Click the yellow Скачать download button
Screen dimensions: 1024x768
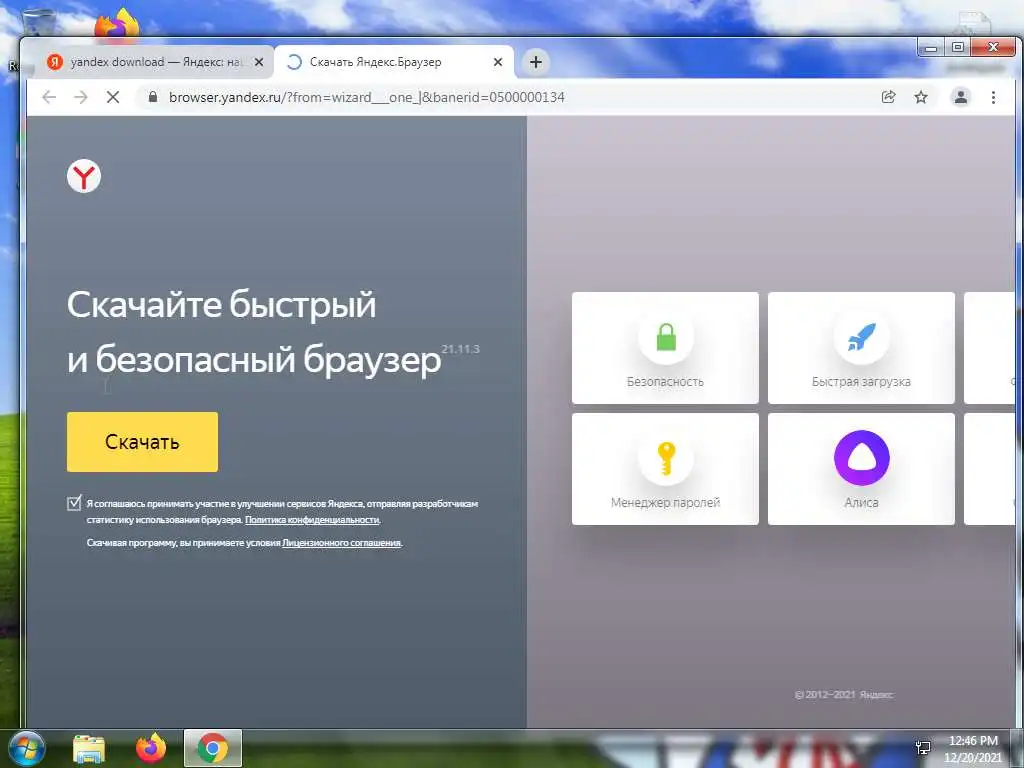click(142, 441)
